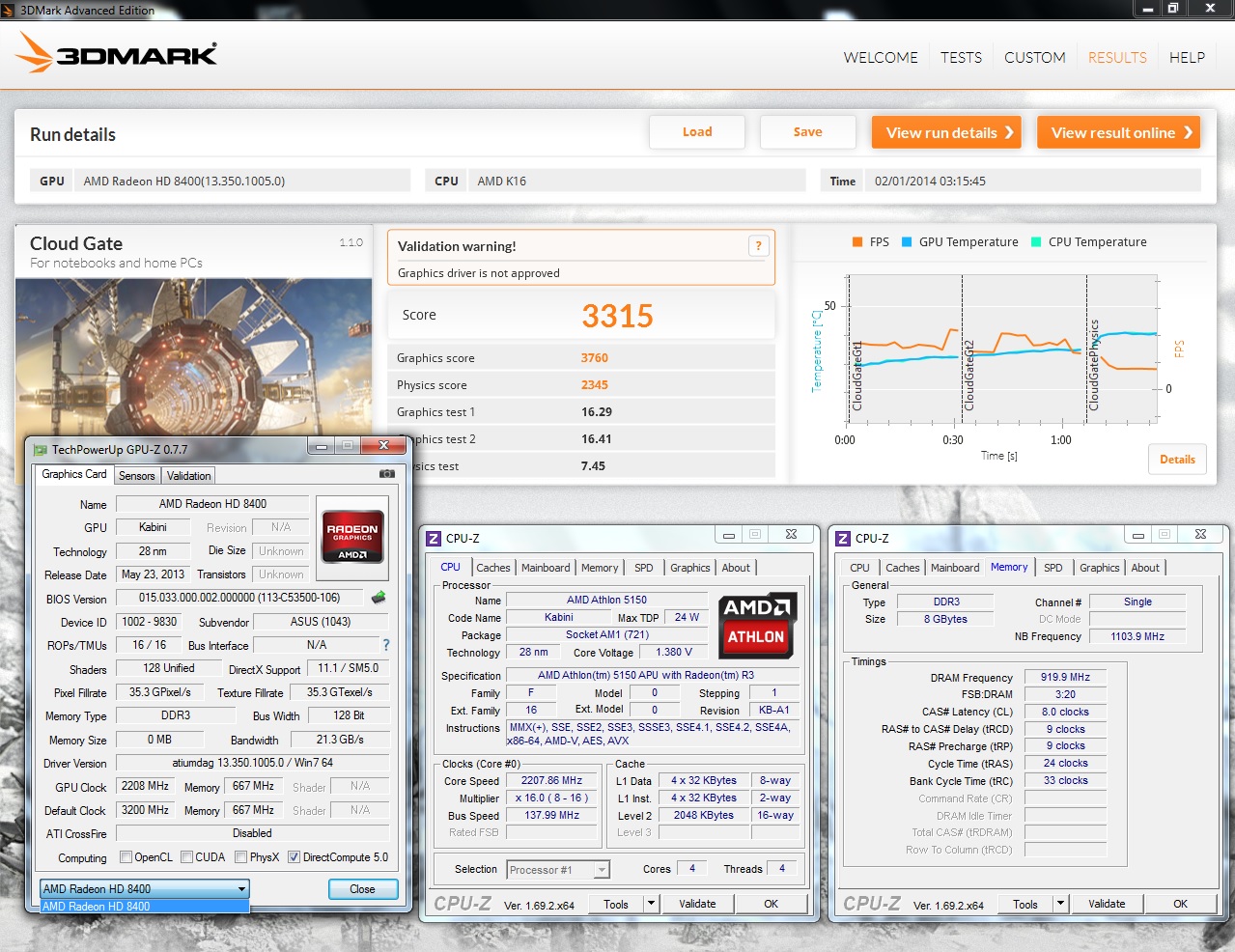Select the Graphics Card tab in GPU-Z
The width and height of the screenshot is (1235, 952).
point(73,474)
